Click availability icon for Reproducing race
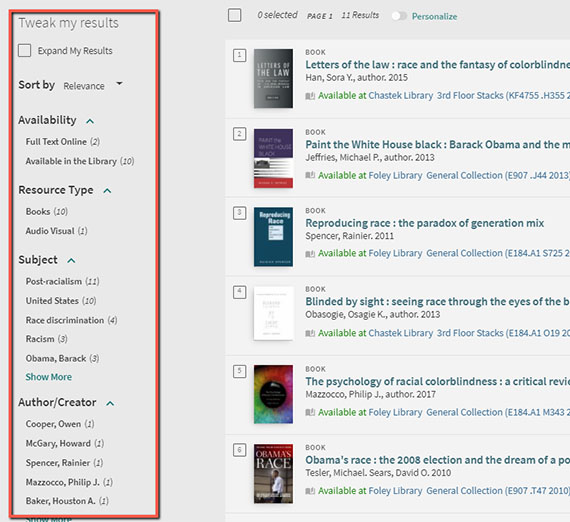 310,254
